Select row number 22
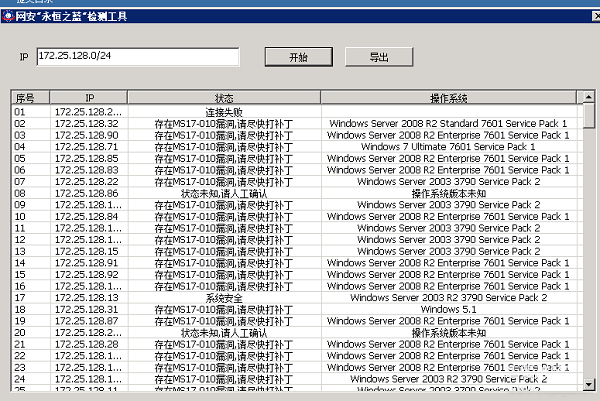600x401 pixels. 20,355
